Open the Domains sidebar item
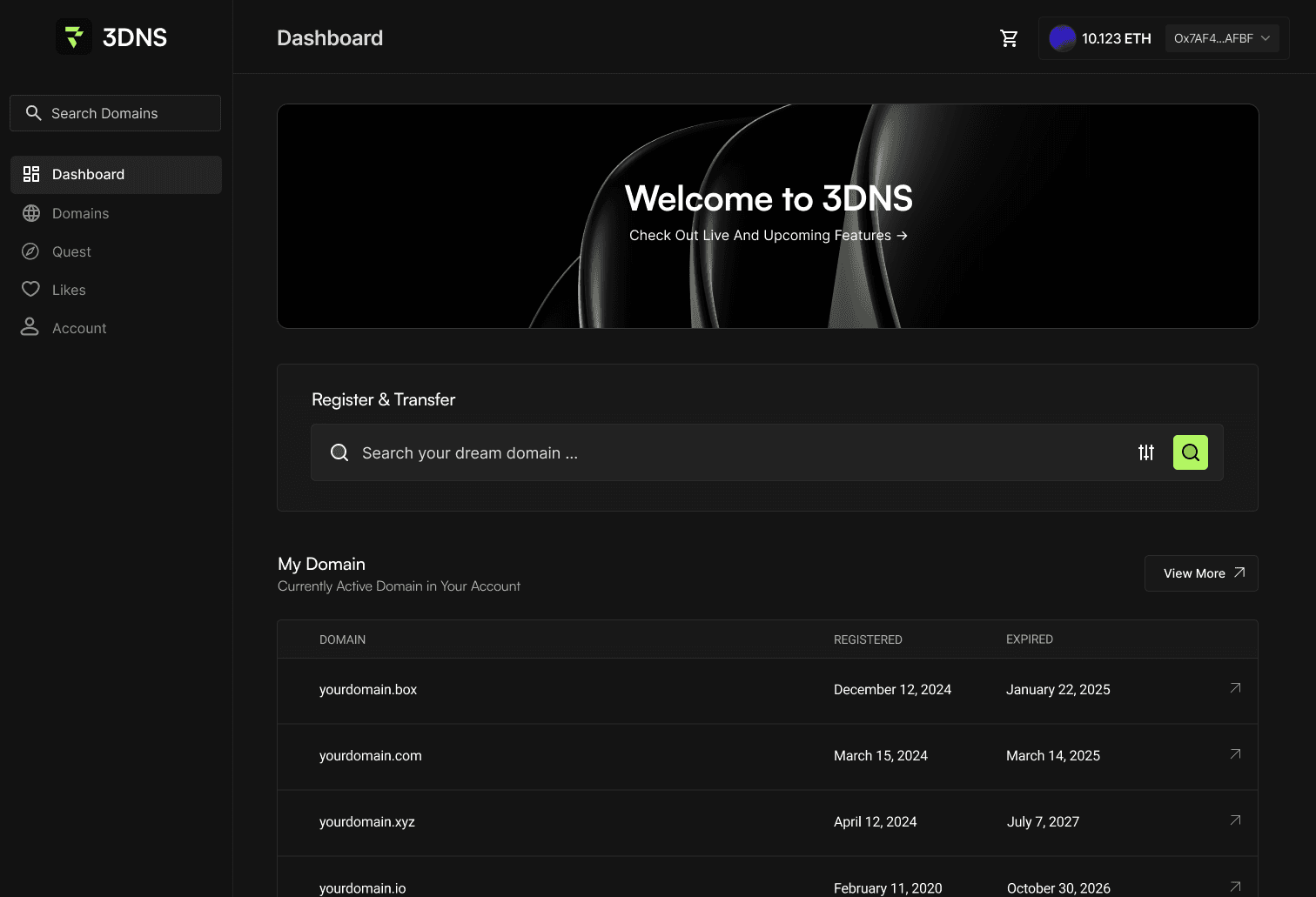Screen dimensions: 1316x897 tap(80, 213)
